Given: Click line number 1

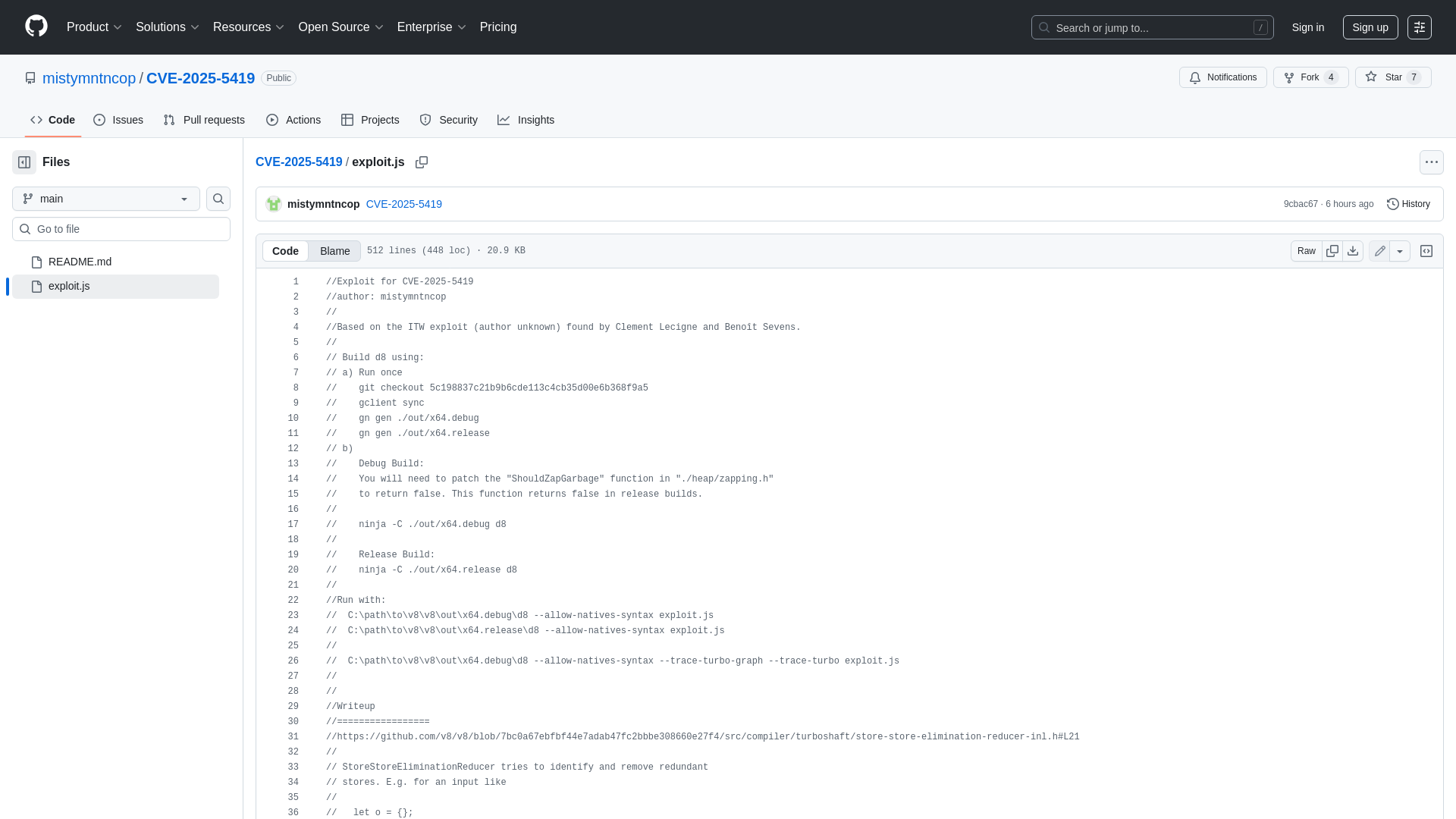Looking at the screenshot, I should [296, 282].
